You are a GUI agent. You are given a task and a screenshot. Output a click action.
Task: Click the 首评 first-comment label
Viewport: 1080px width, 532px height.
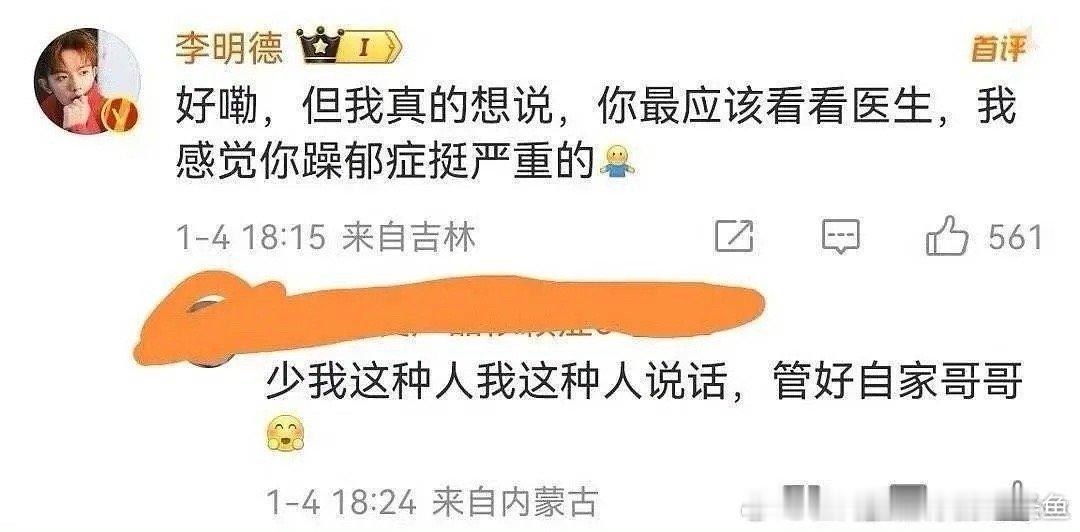coord(998,49)
